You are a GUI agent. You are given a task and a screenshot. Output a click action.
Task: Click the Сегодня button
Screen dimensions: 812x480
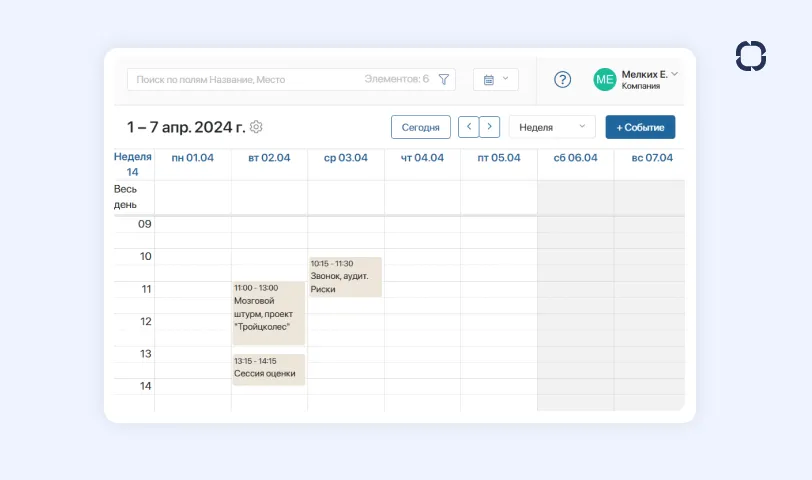(420, 127)
